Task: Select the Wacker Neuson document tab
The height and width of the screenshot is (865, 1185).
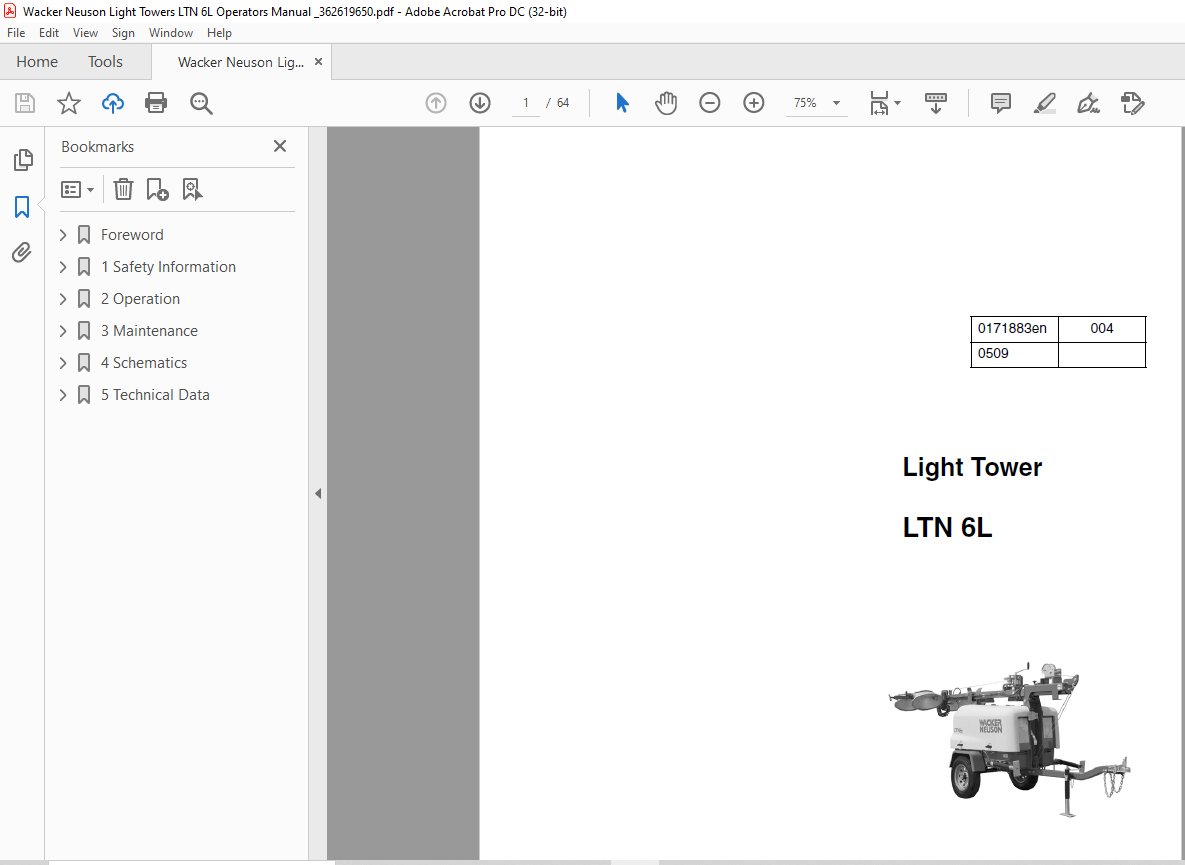Action: point(240,62)
